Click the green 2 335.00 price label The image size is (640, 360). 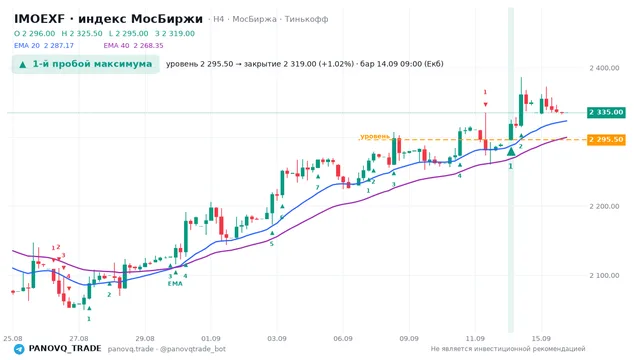point(606,112)
